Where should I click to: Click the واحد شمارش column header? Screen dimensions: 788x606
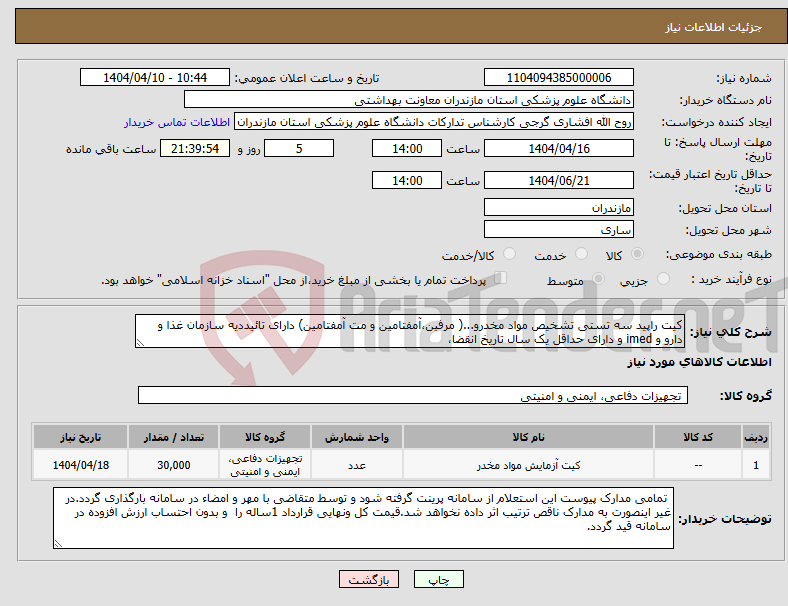(357, 437)
